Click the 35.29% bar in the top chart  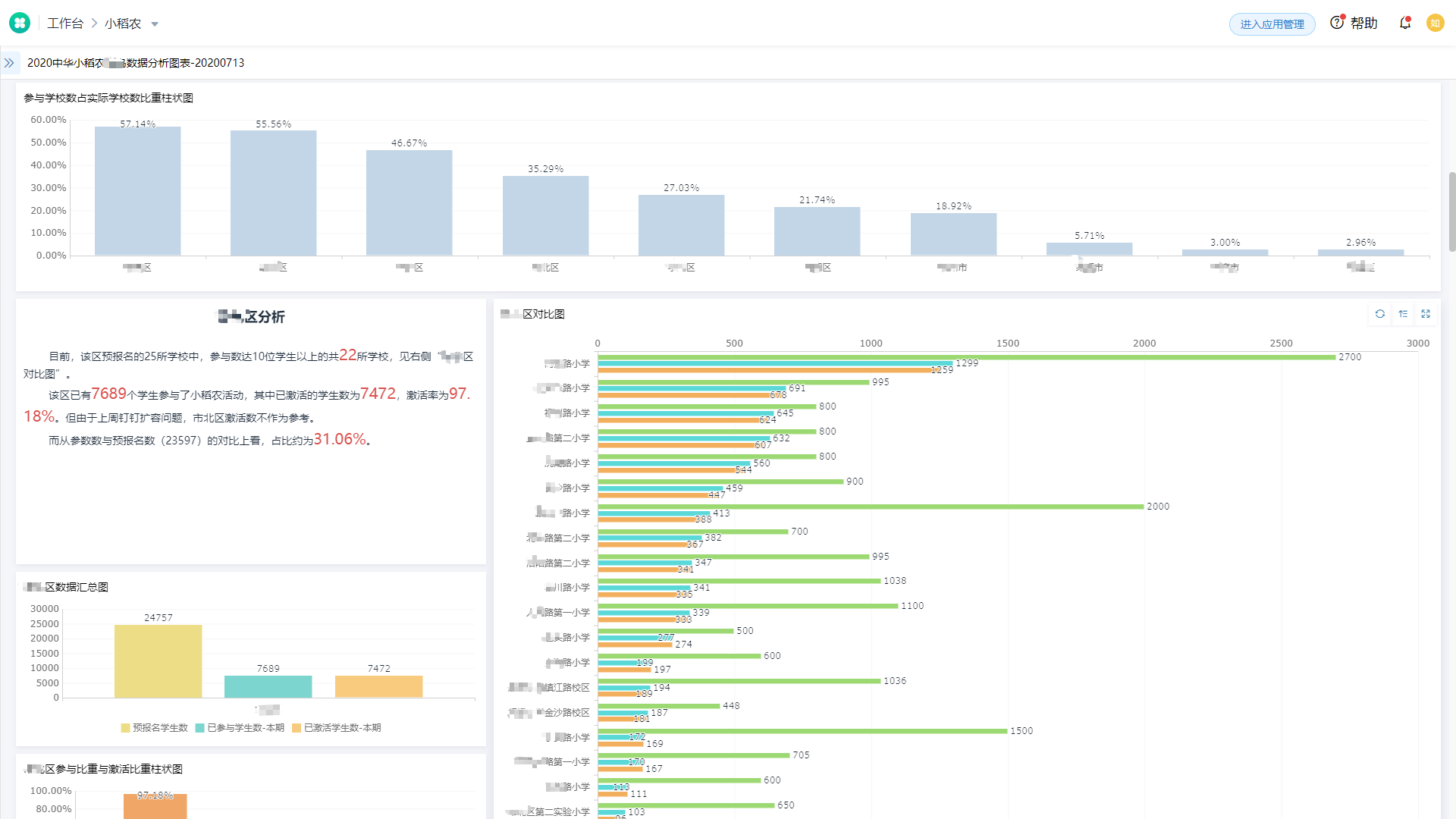tap(545, 216)
